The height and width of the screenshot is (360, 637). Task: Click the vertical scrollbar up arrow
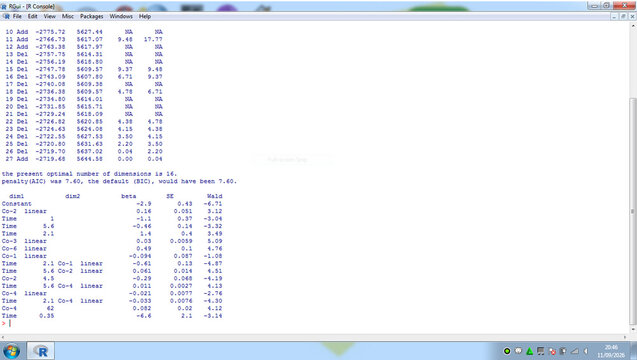pos(633,26)
